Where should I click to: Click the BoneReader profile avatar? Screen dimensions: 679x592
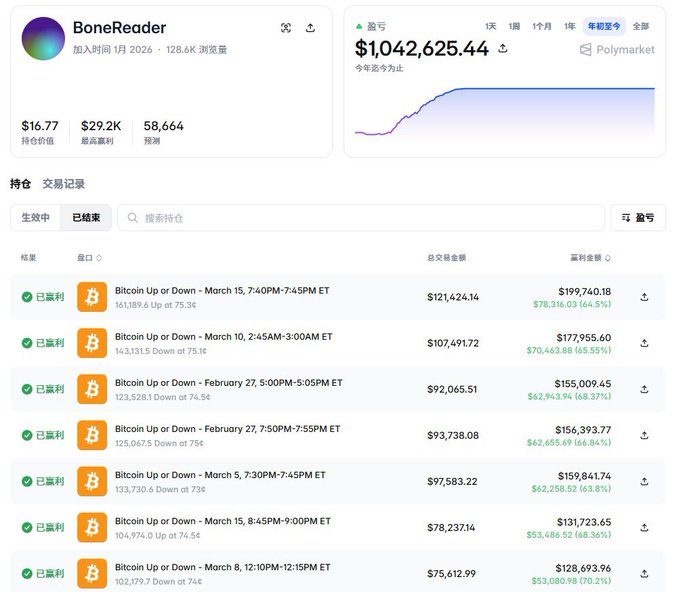coord(43,39)
